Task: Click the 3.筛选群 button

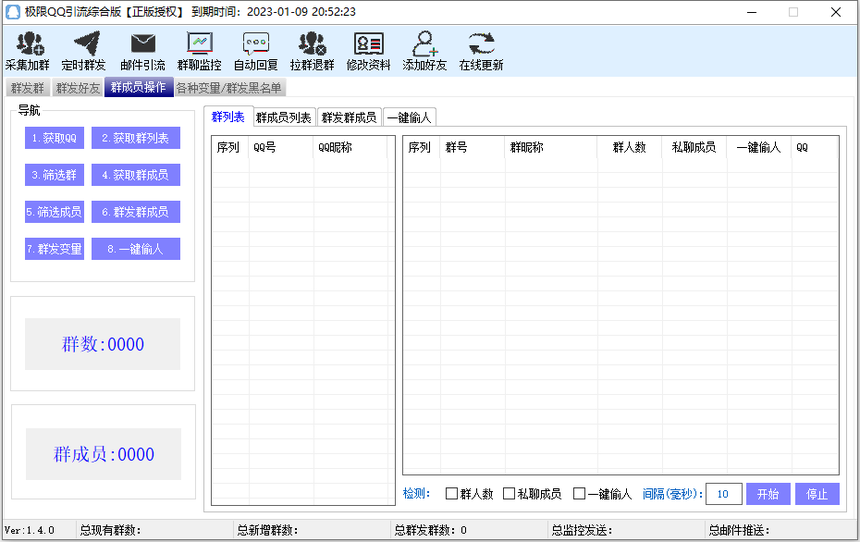Action: (54, 175)
